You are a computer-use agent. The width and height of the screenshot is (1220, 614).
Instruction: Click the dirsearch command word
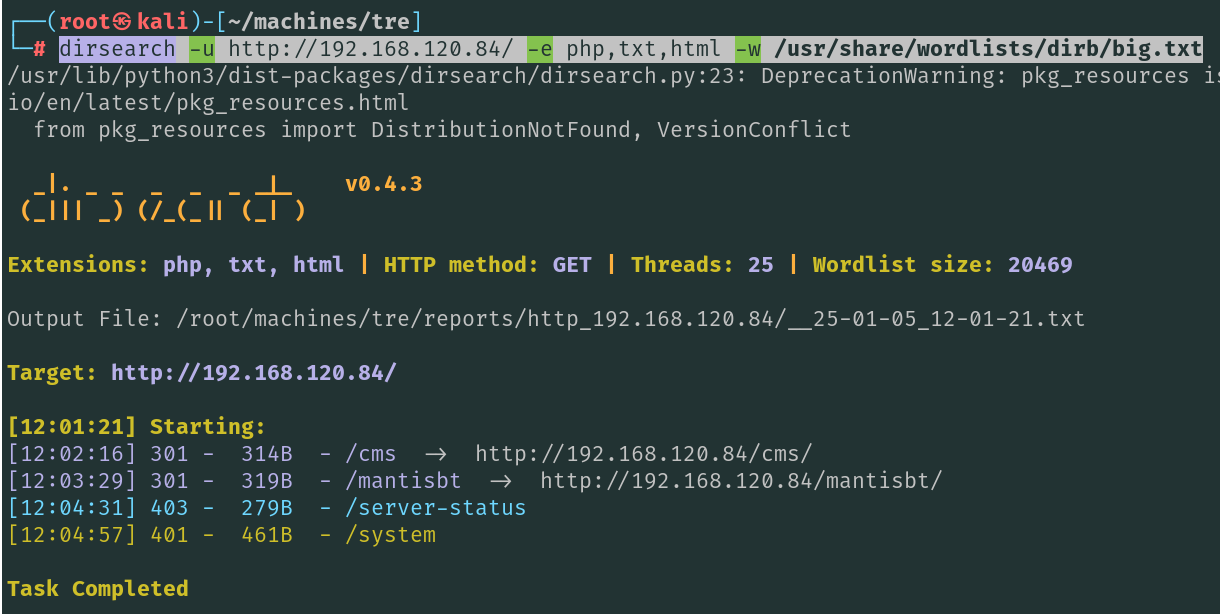pos(117,48)
